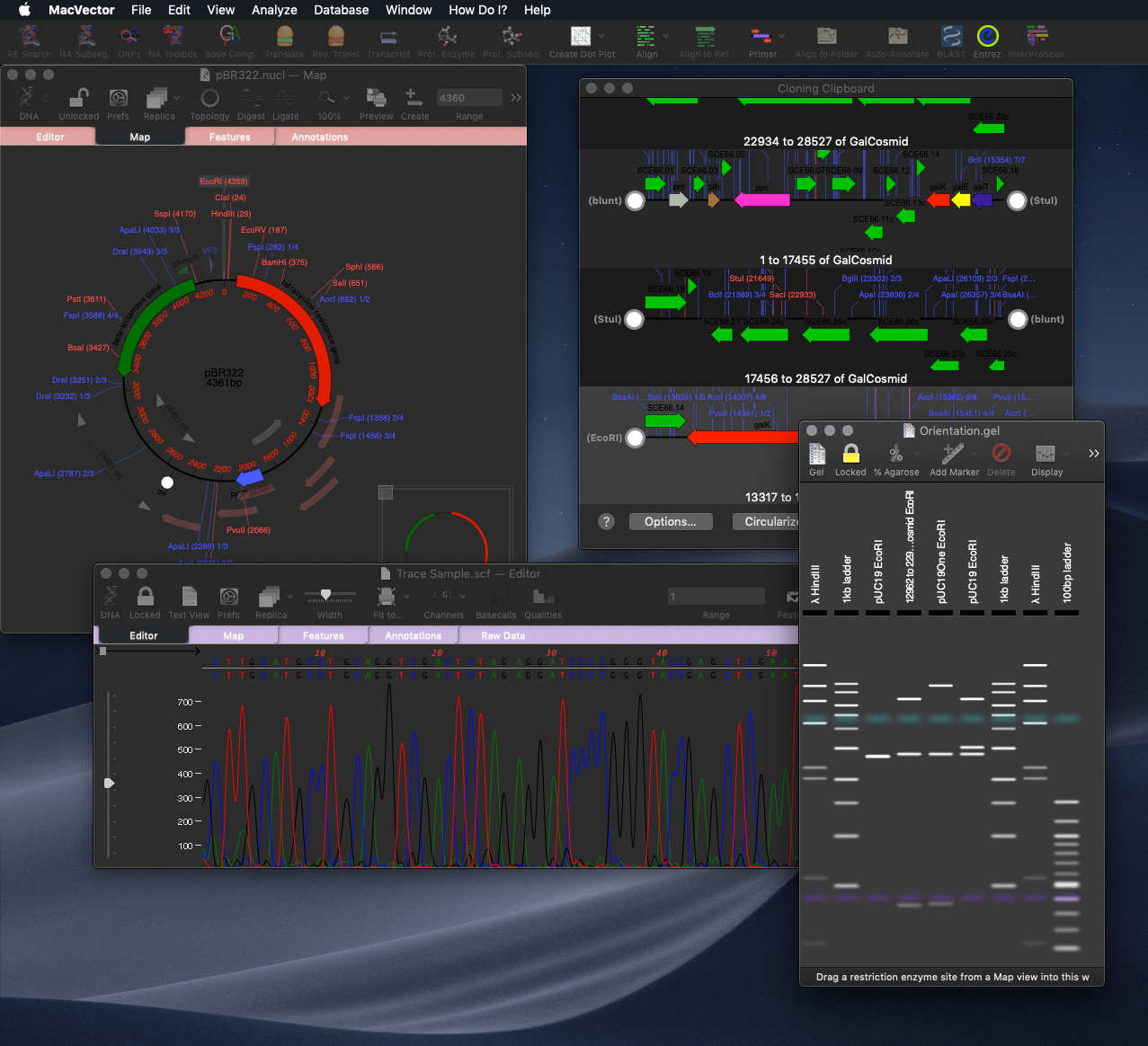Viewport: 1148px width, 1046px height.
Task: Click the Gel icon in Orientation.gel toolbar
Action: [x=816, y=454]
